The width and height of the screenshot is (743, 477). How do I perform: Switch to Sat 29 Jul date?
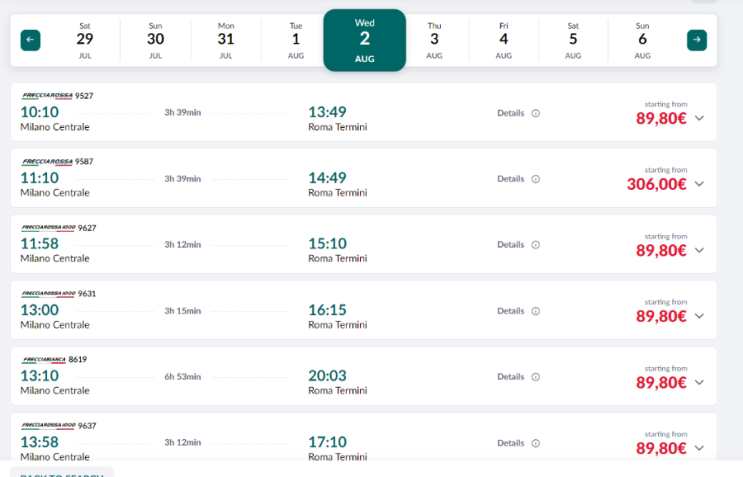tap(85, 40)
